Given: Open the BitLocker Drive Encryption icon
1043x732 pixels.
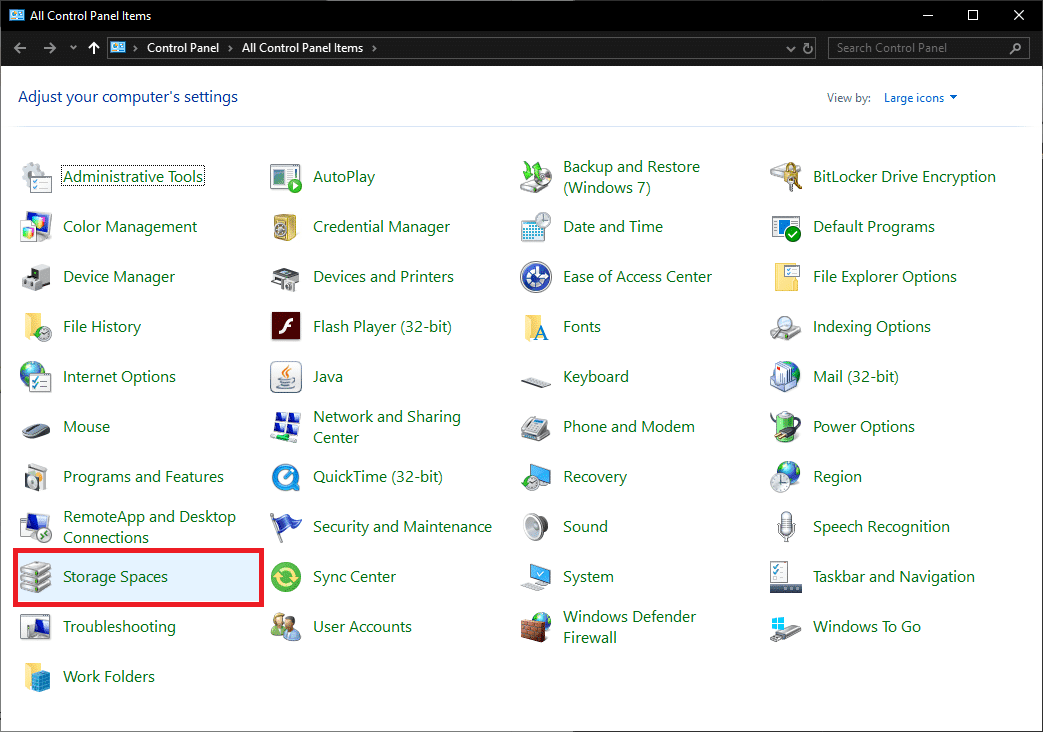Looking at the screenshot, I should point(786,177).
